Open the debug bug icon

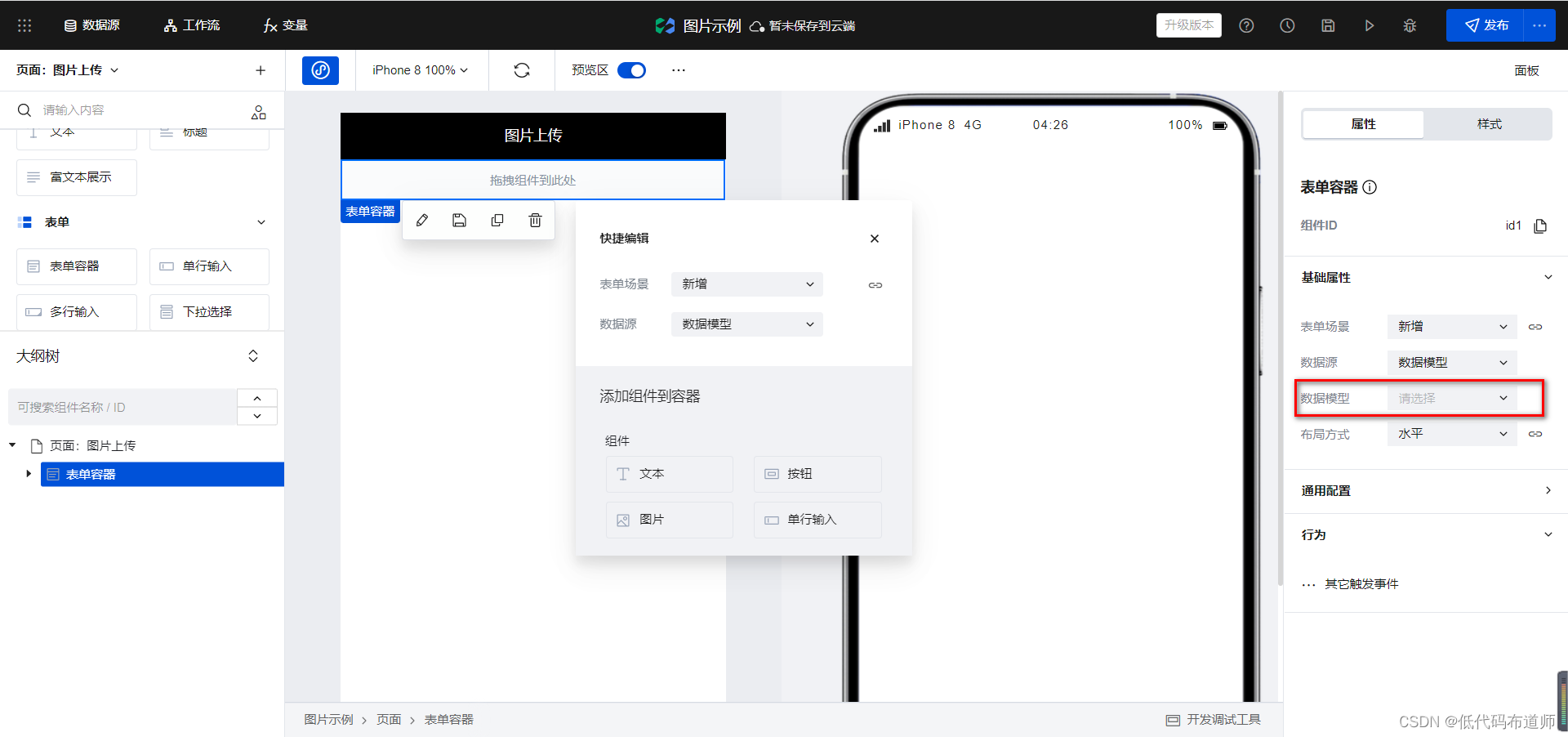(x=1410, y=25)
